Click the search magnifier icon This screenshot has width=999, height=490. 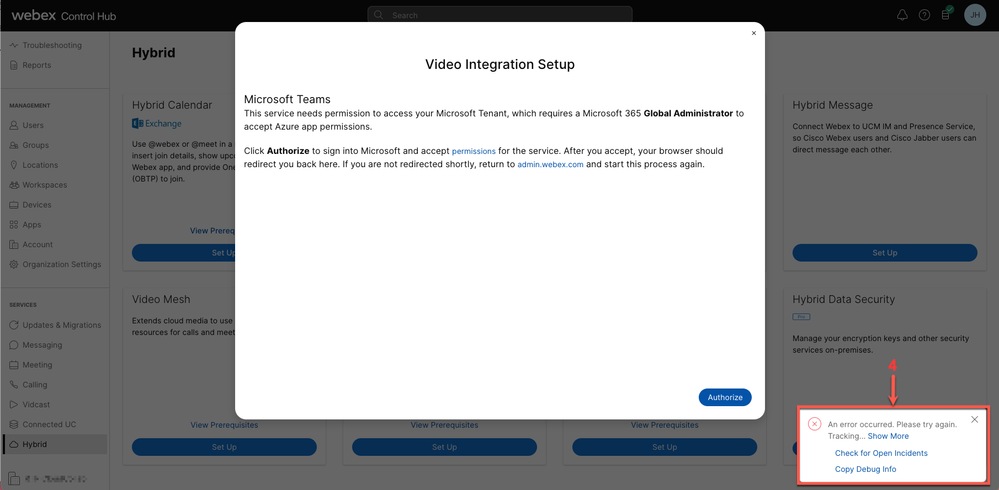[x=378, y=15]
